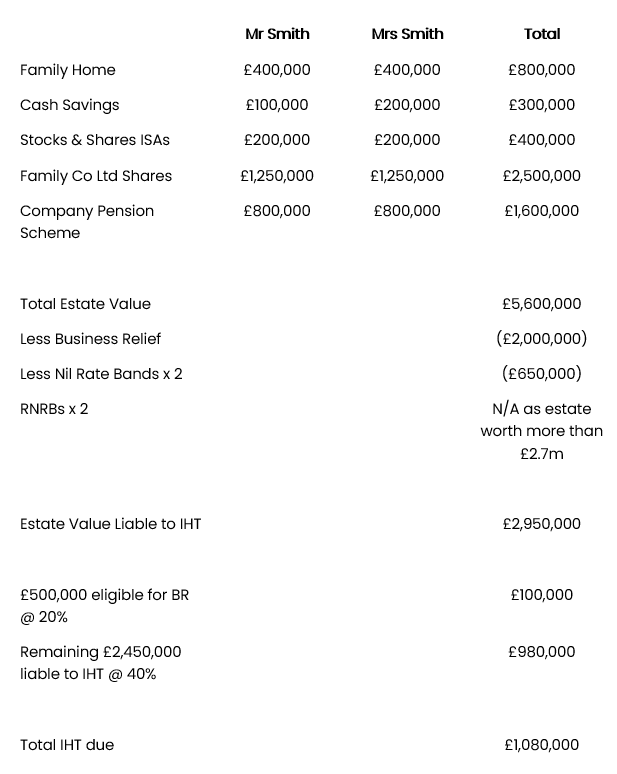Select the (£2,000,000) business relief amount
The image size is (617, 774).
click(542, 339)
